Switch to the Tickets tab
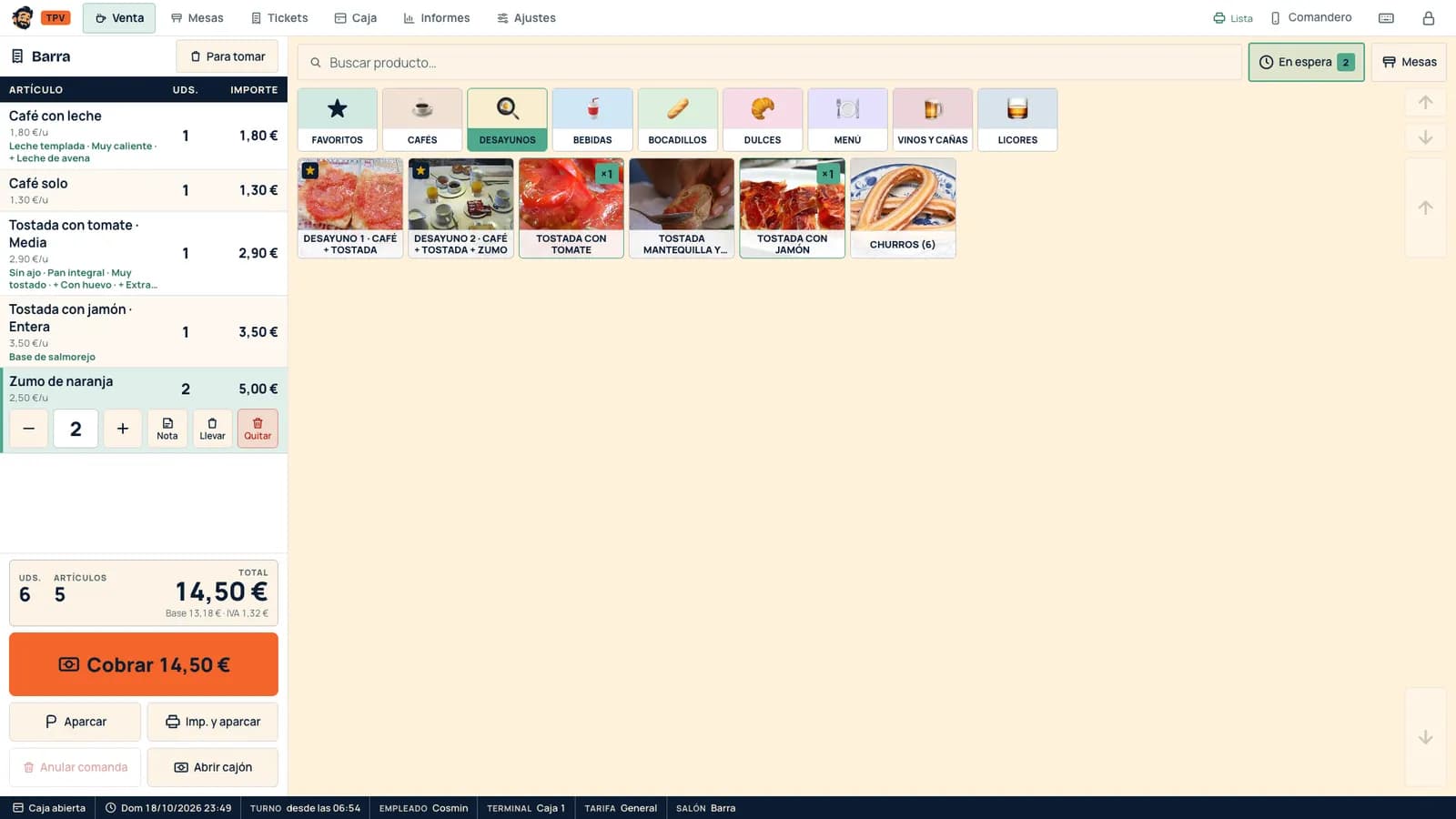Screen dimensions: 1456x819 pyautogui.click(x=279, y=18)
